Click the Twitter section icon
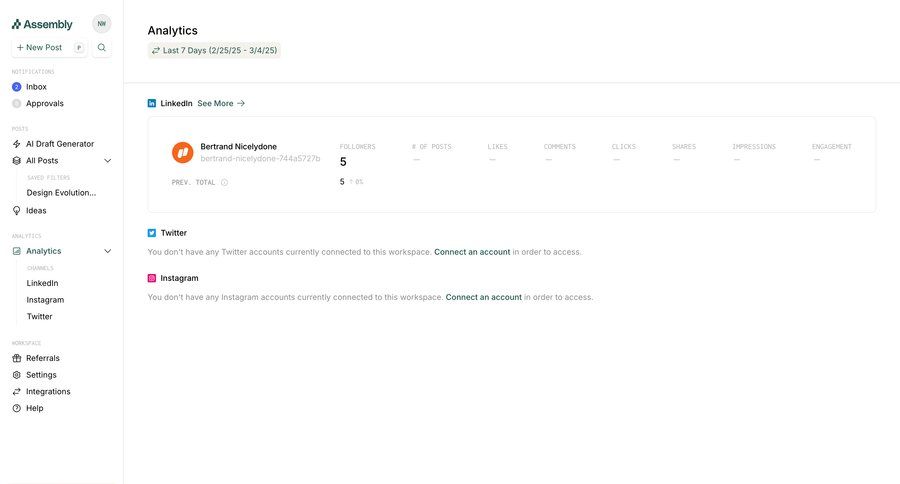900x484 pixels. (x=152, y=233)
